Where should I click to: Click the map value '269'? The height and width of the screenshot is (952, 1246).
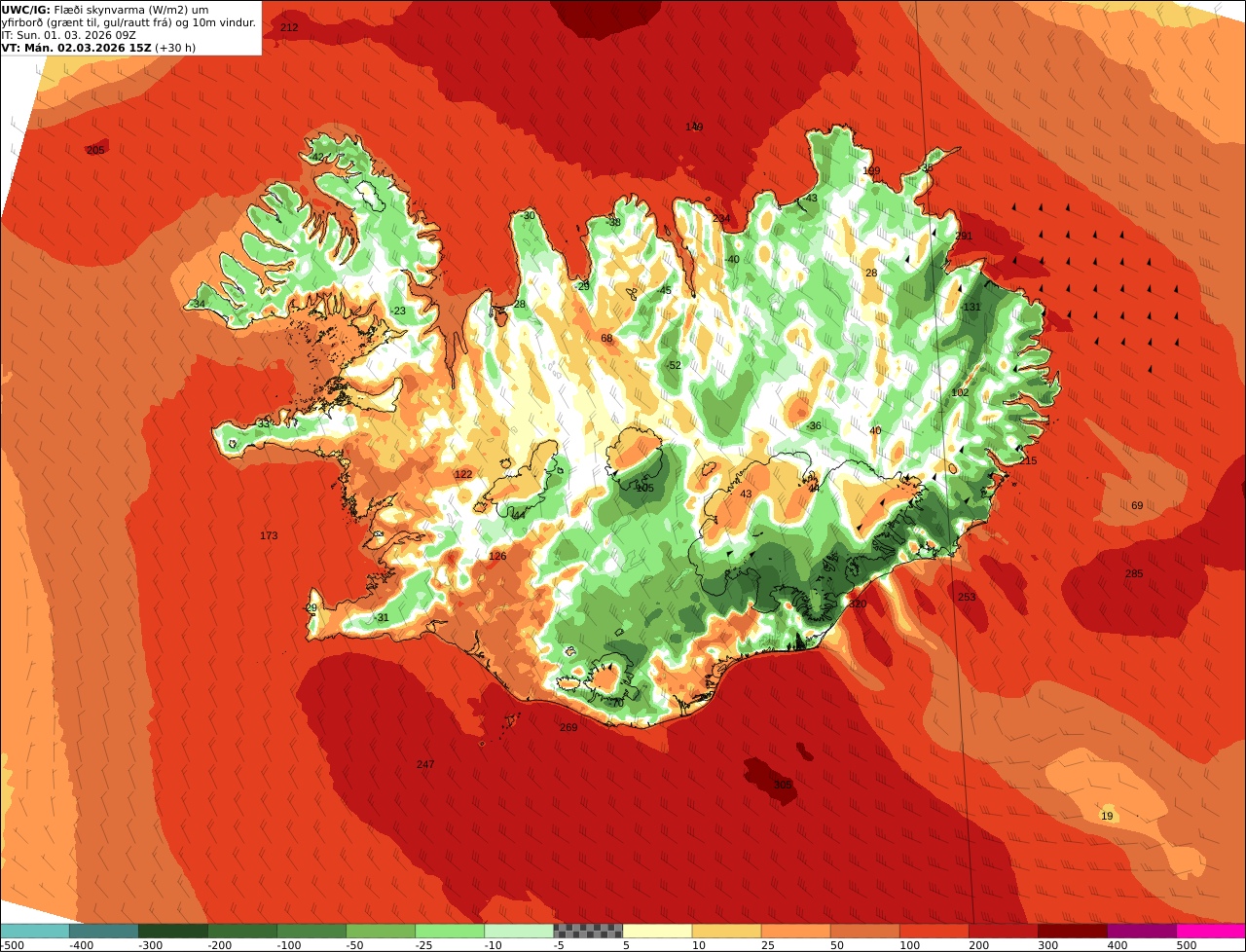[568, 728]
